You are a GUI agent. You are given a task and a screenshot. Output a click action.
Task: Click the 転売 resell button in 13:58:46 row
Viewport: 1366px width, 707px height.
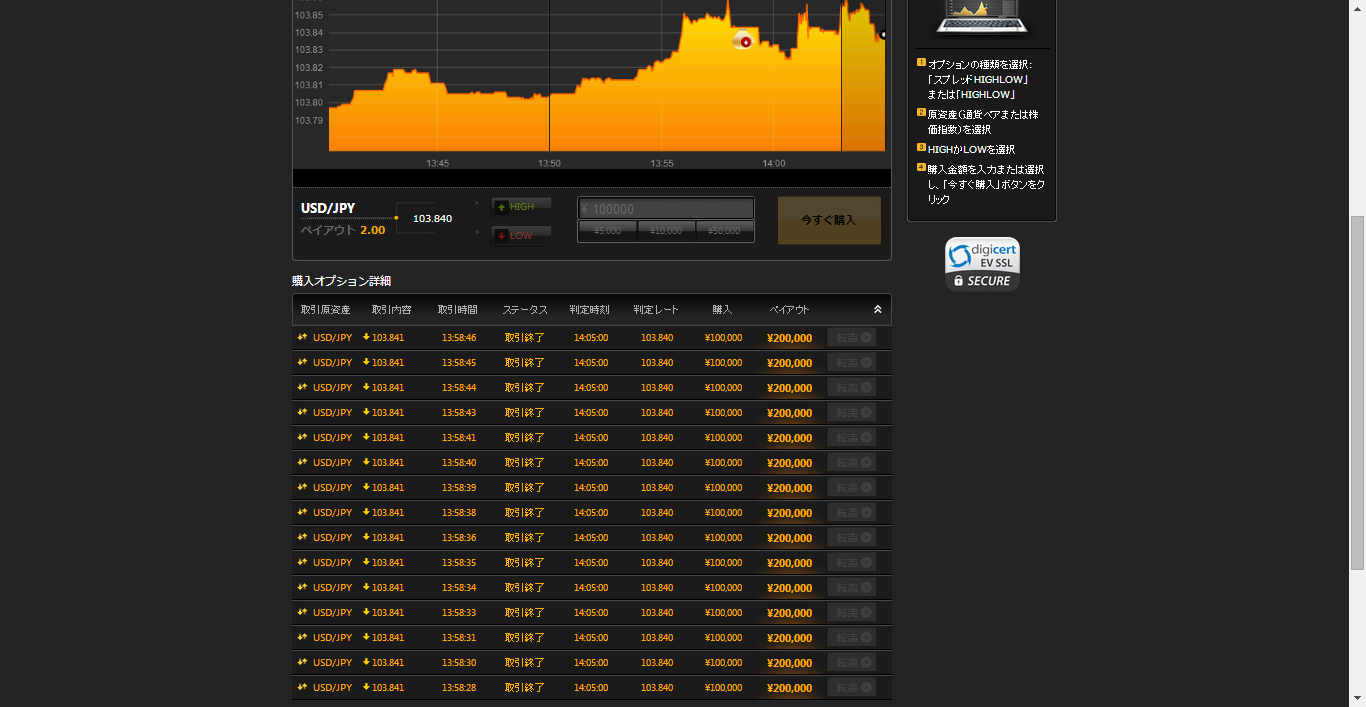(x=852, y=337)
